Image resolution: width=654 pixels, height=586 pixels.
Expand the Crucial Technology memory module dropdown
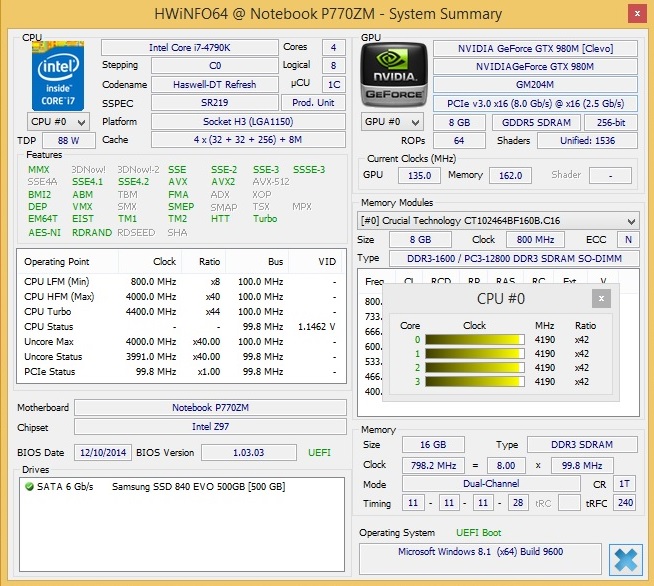click(x=498, y=221)
